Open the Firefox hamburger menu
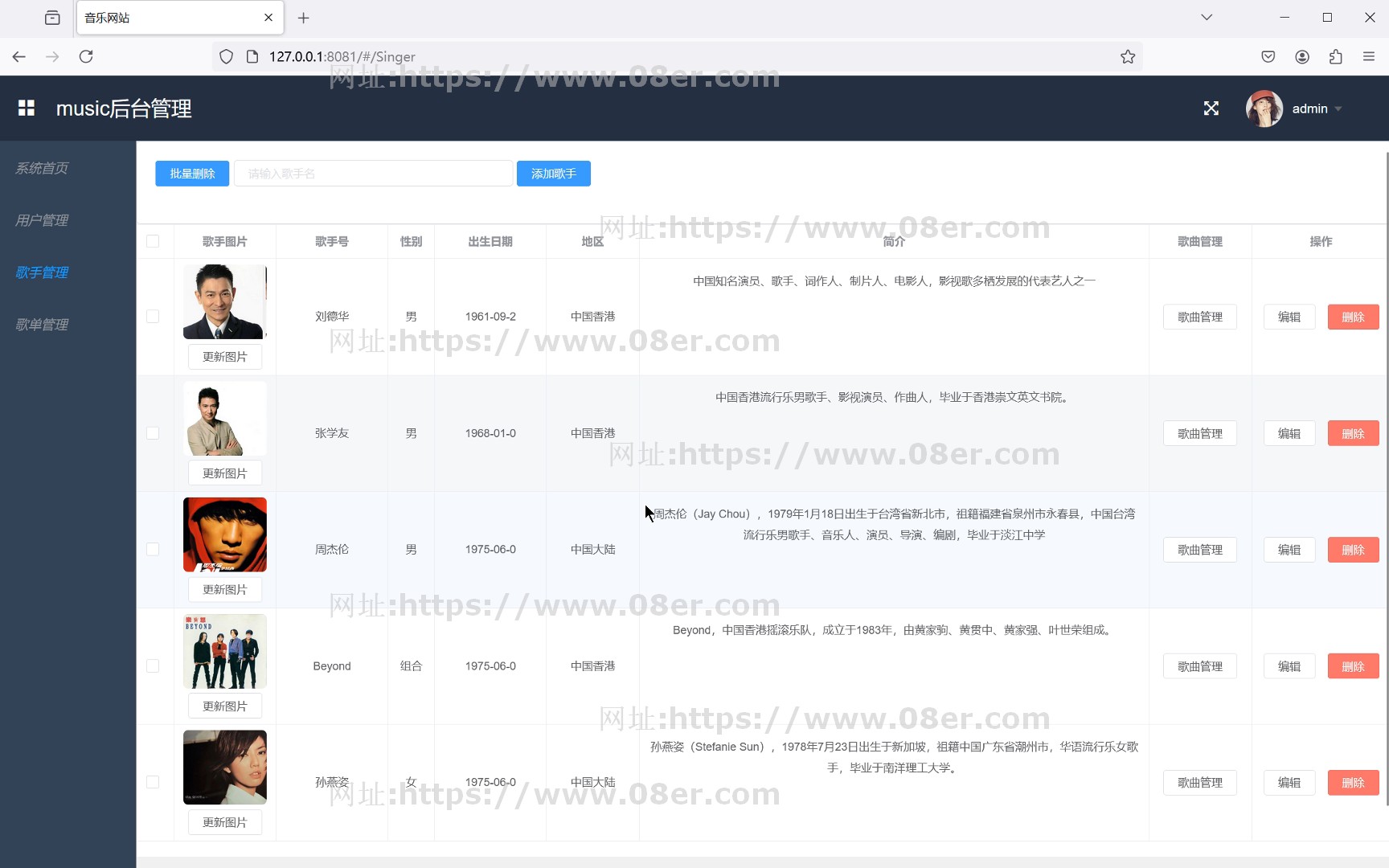The height and width of the screenshot is (868, 1389). click(x=1369, y=56)
